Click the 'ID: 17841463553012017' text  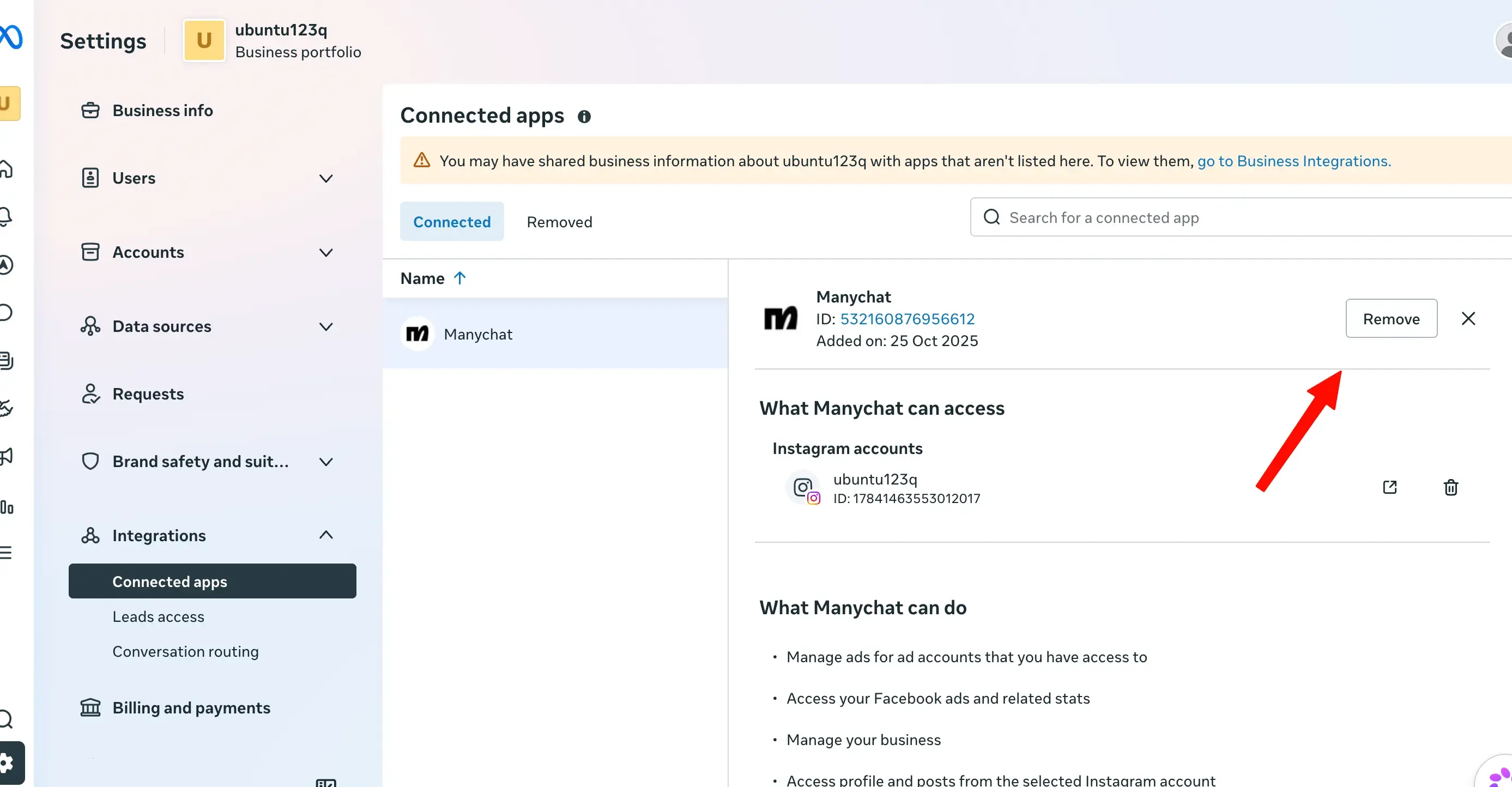pos(906,498)
